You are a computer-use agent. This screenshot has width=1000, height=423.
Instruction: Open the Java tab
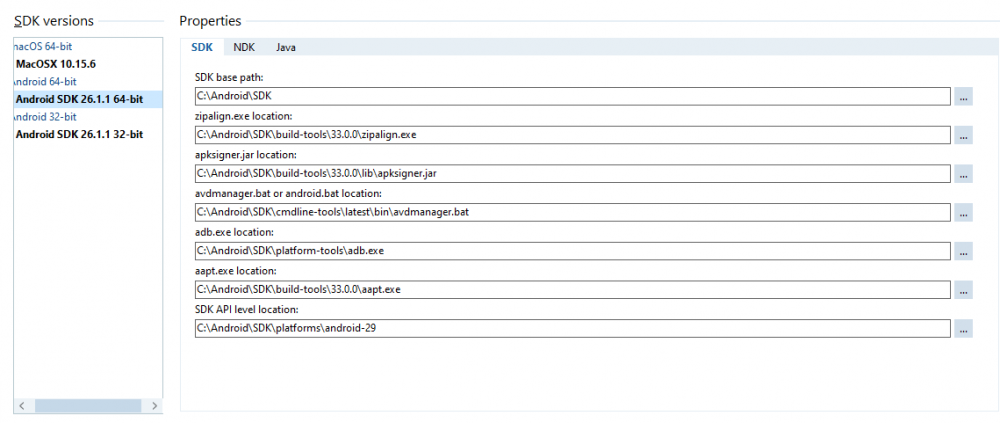point(286,47)
